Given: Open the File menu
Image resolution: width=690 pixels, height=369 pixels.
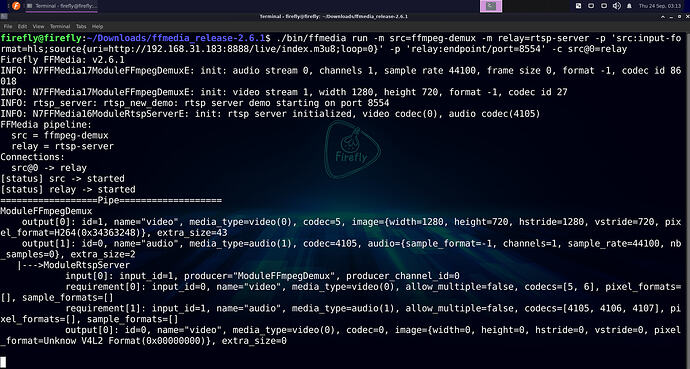Looking at the screenshot, I should point(8,26).
